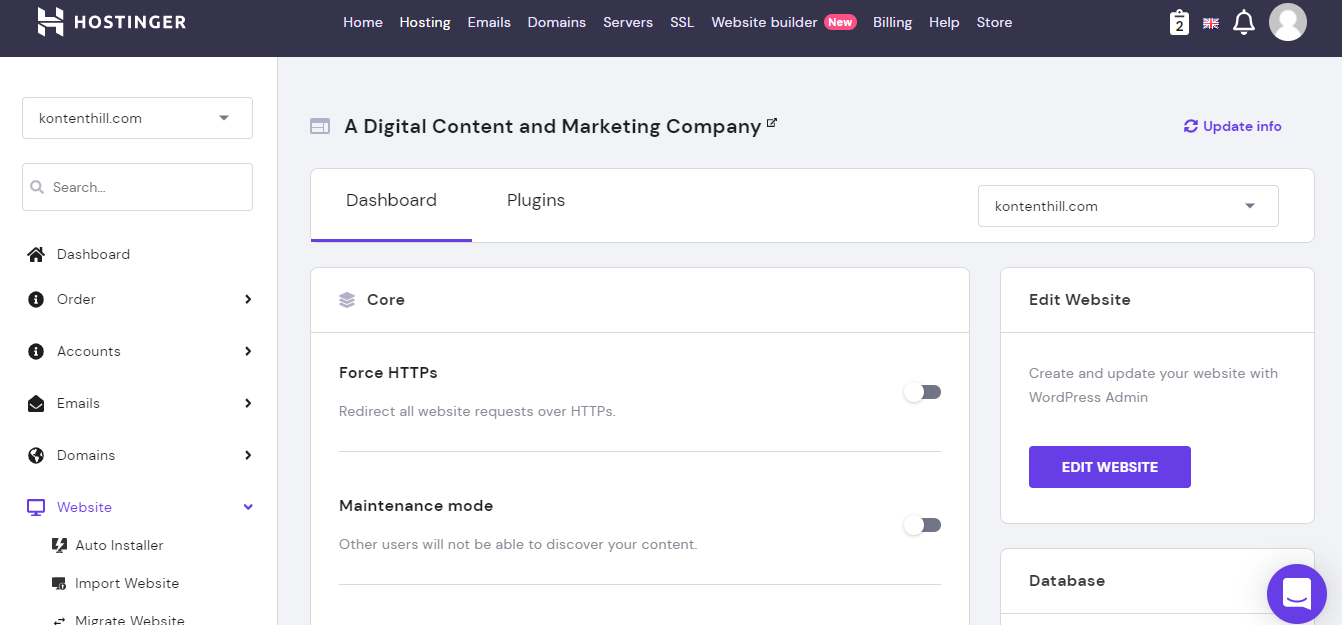Click the UK flag language icon
This screenshot has width=1342, height=625.
pyautogui.click(x=1210, y=23)
